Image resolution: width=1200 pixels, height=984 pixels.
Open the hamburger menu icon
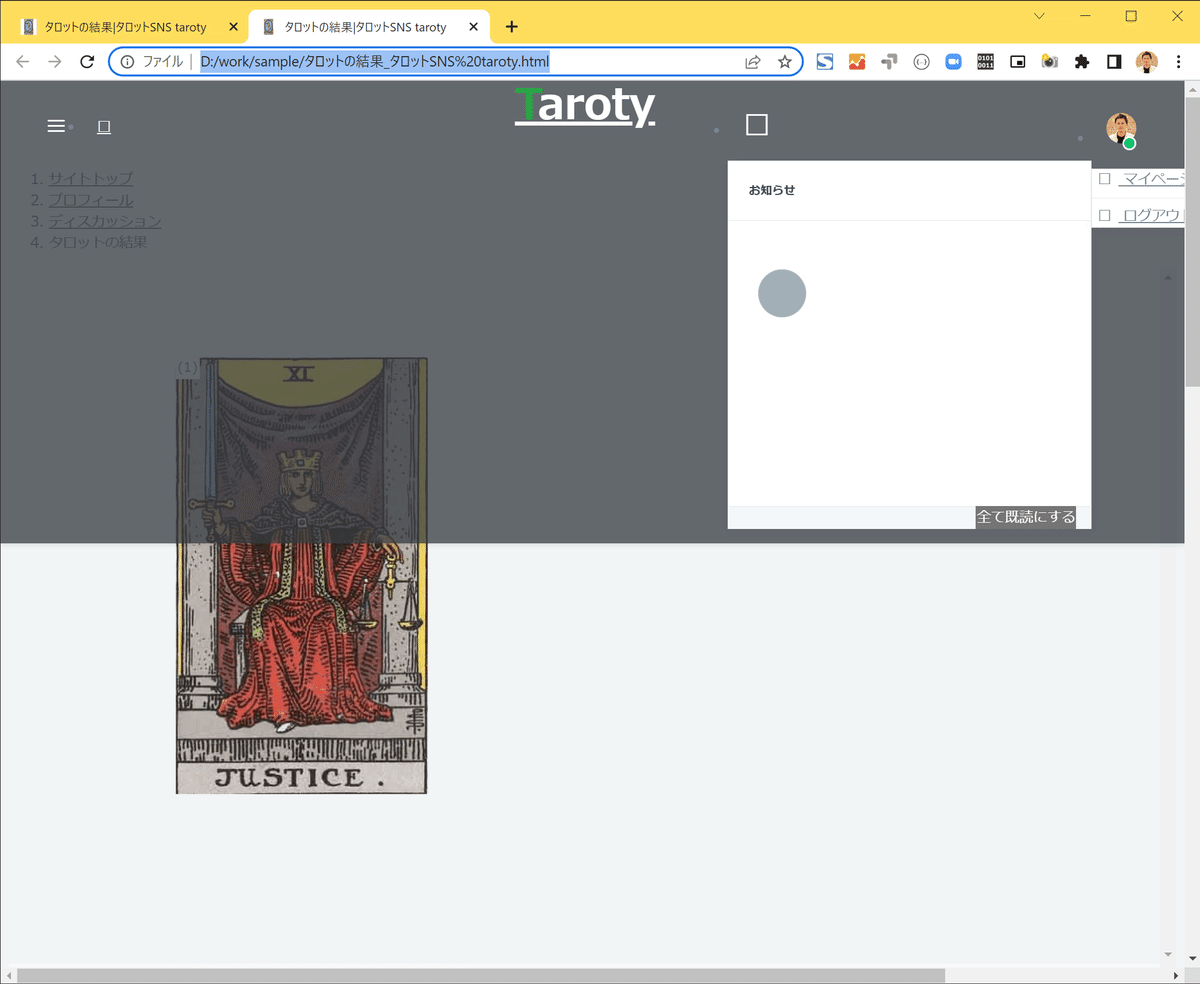coord(56,126)
